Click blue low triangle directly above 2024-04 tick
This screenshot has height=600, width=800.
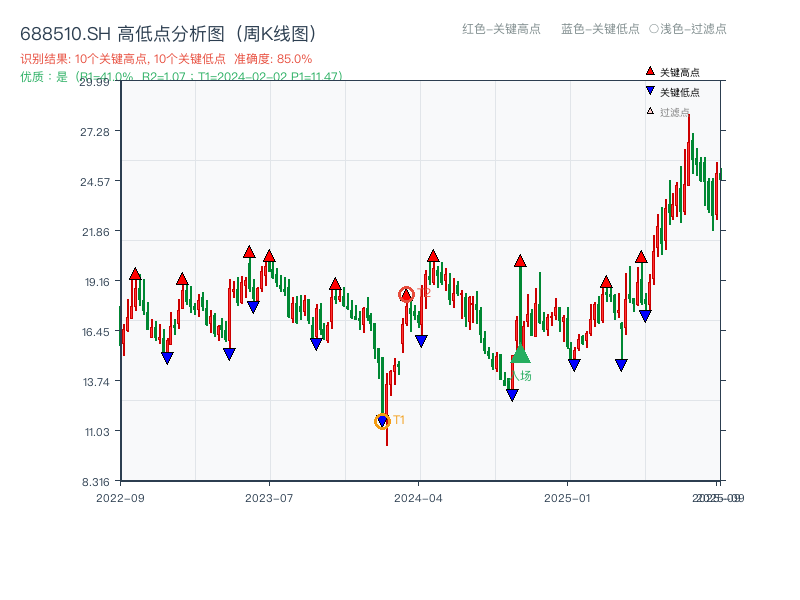tap(421, 341)
